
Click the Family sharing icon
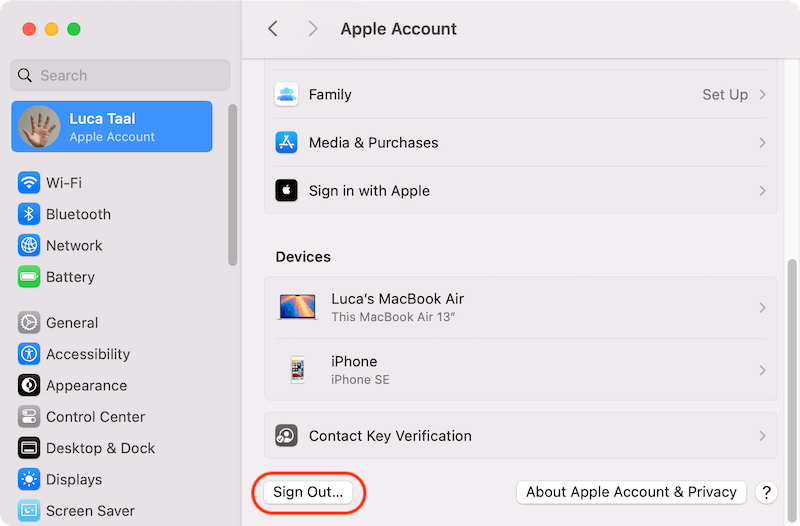286,94
